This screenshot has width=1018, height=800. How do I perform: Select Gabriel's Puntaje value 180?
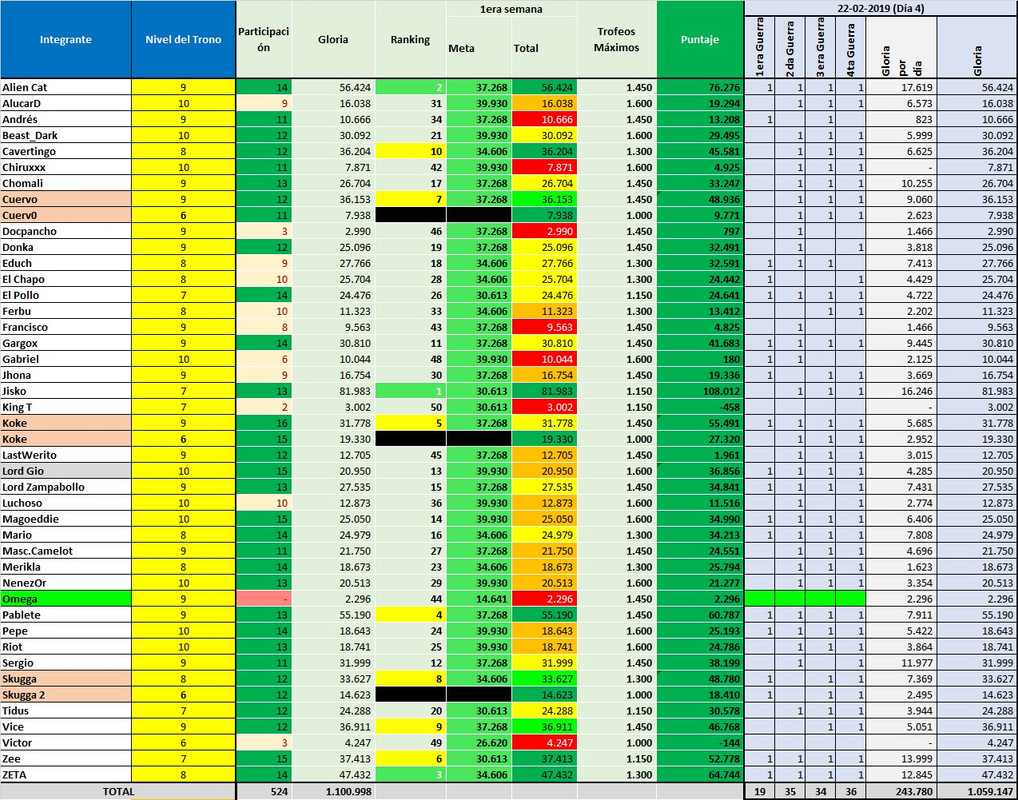pos(700,359)
